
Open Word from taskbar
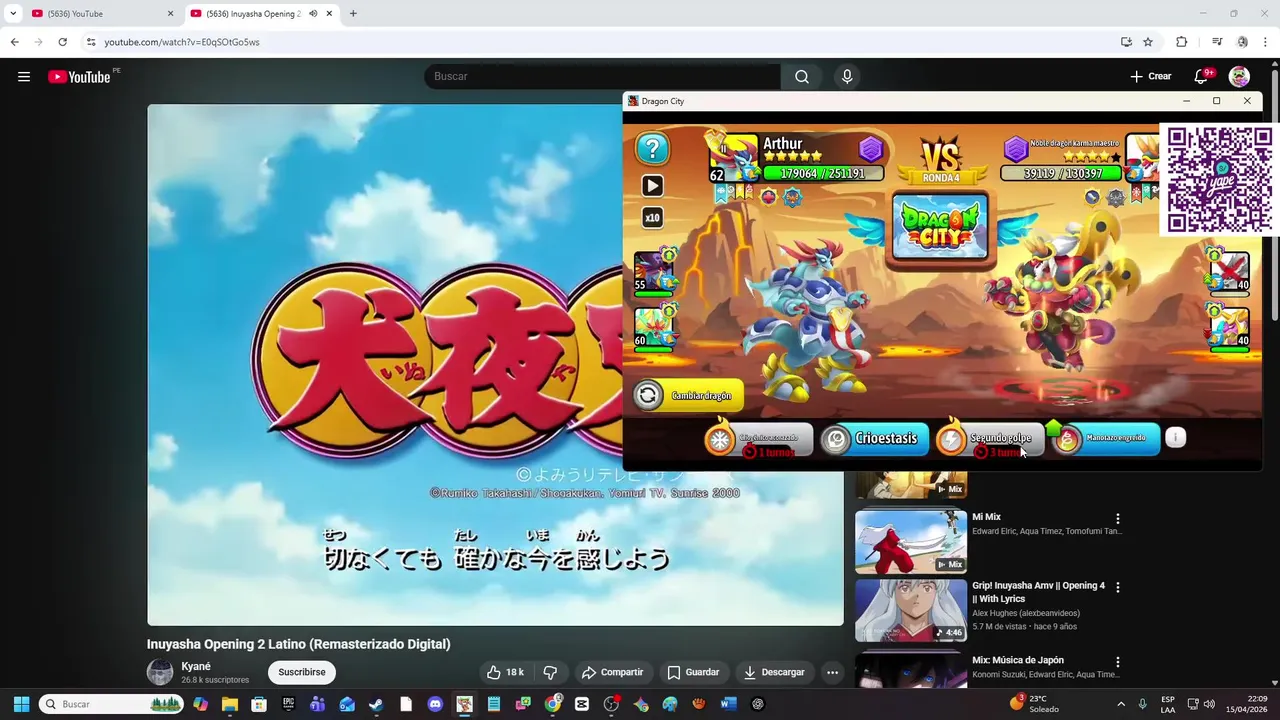coord(728,704)
